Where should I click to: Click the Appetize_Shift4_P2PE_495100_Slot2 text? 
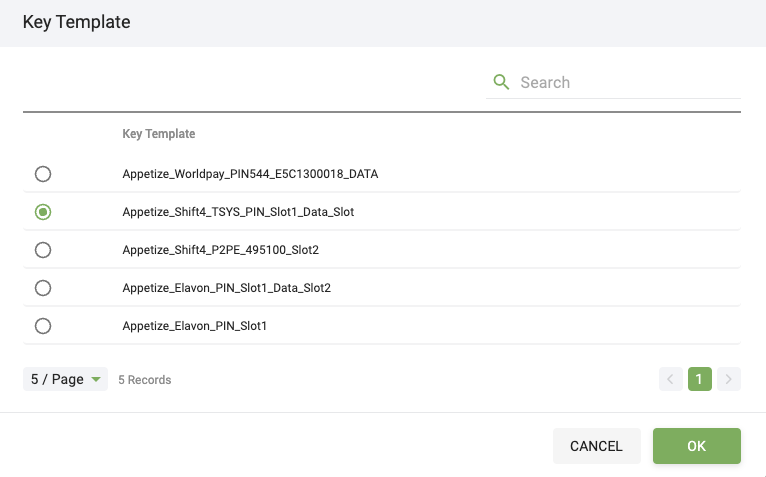tap(221, 250)
